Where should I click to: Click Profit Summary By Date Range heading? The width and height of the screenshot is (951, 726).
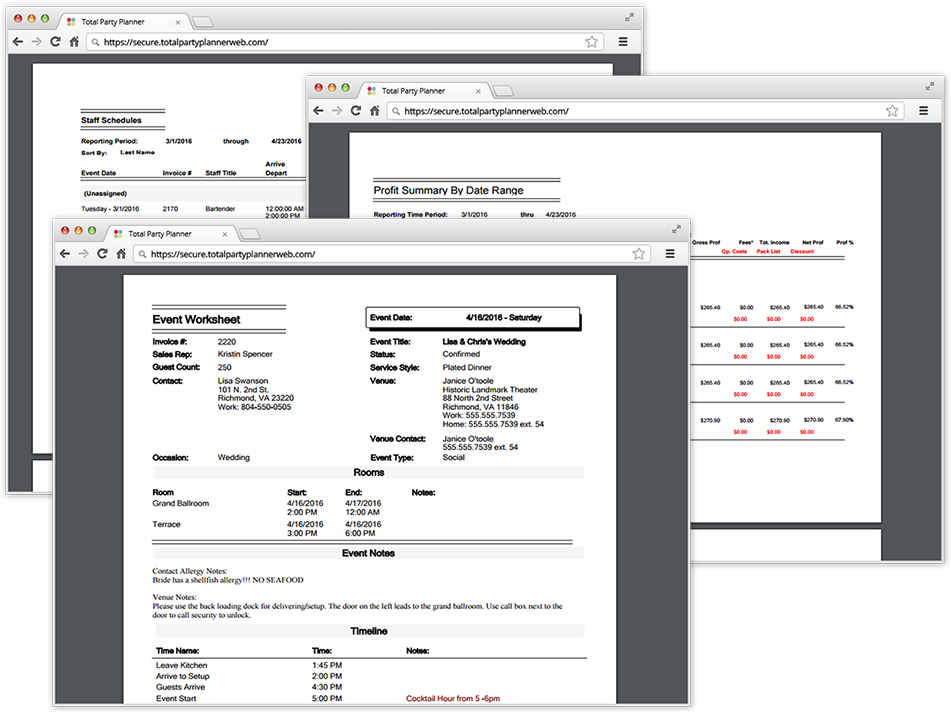click(448, 190)
